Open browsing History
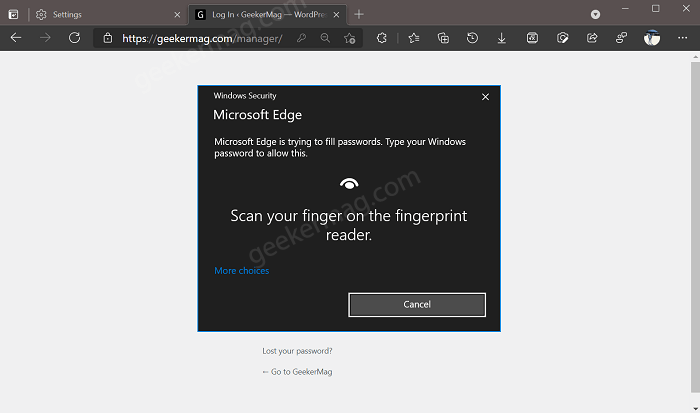 472,38
